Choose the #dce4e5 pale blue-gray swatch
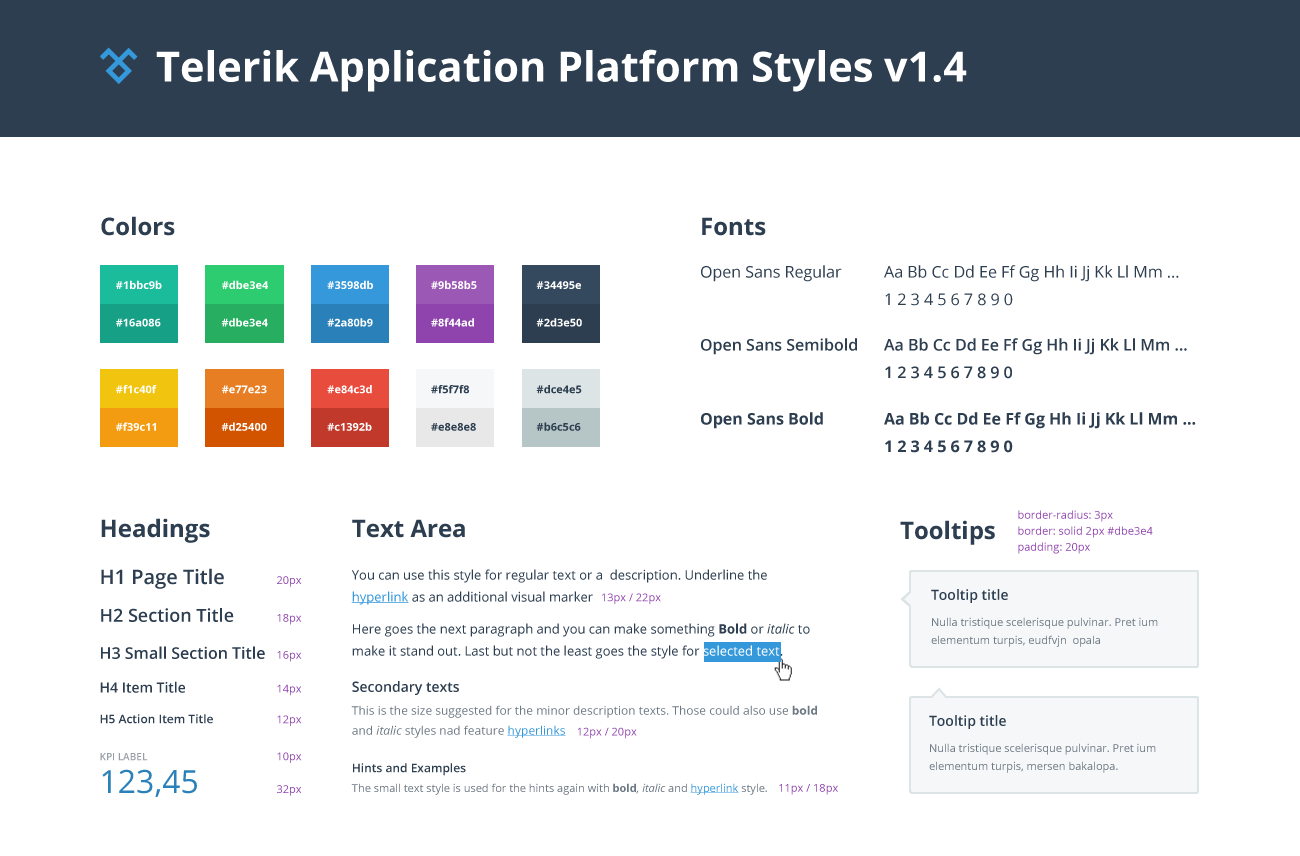 tap(561, 389)
